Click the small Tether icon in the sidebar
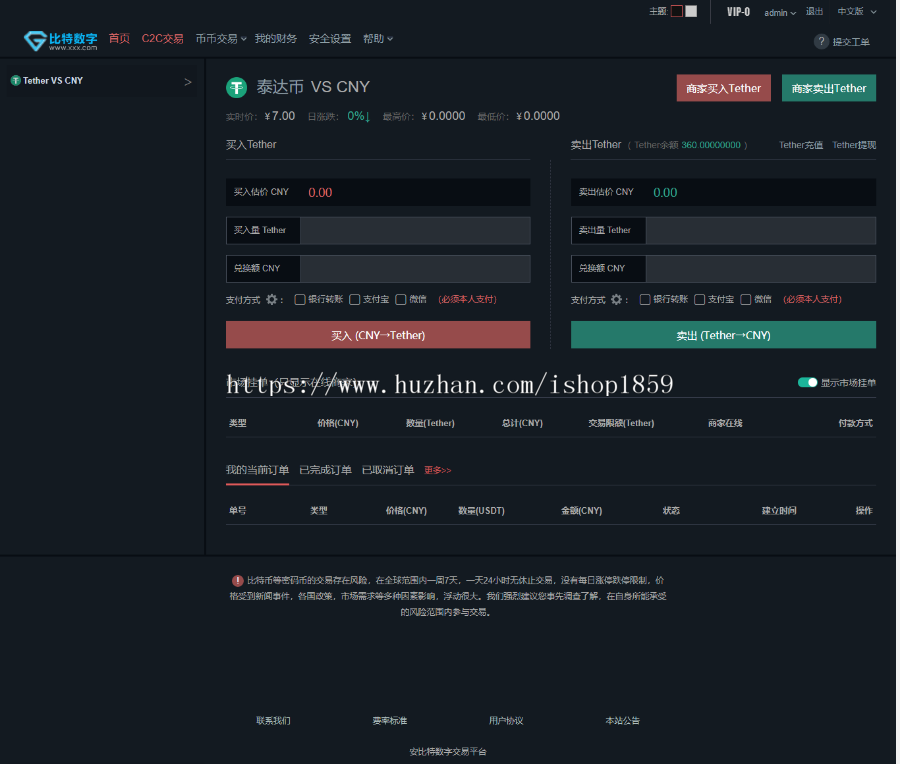Screen dimensions: 900x764 pyautogui.click(x=15, y=80)
